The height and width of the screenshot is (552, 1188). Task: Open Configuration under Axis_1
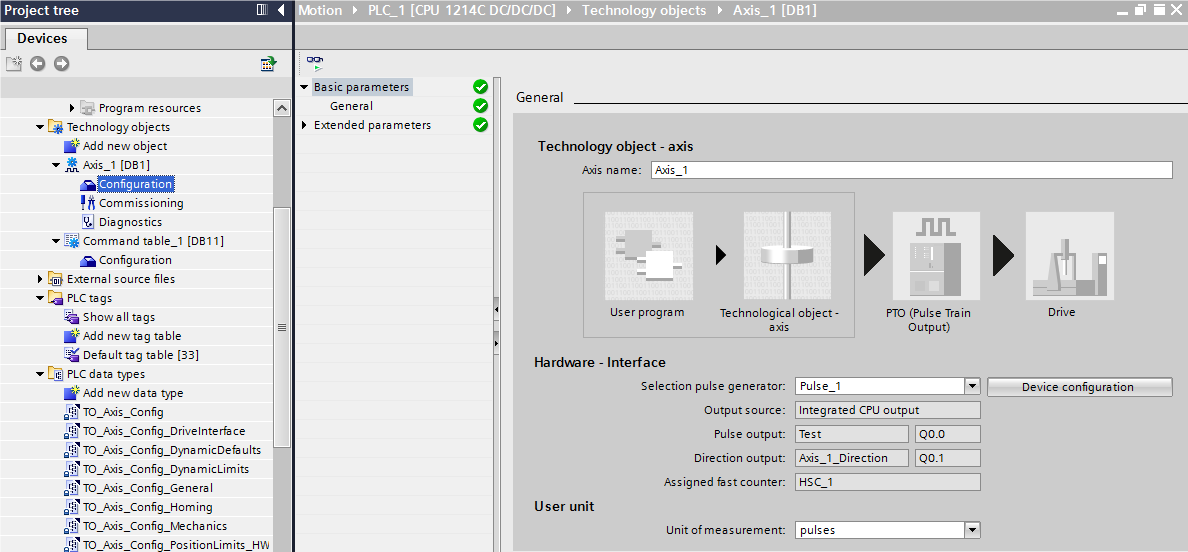(x=136, y=184)
